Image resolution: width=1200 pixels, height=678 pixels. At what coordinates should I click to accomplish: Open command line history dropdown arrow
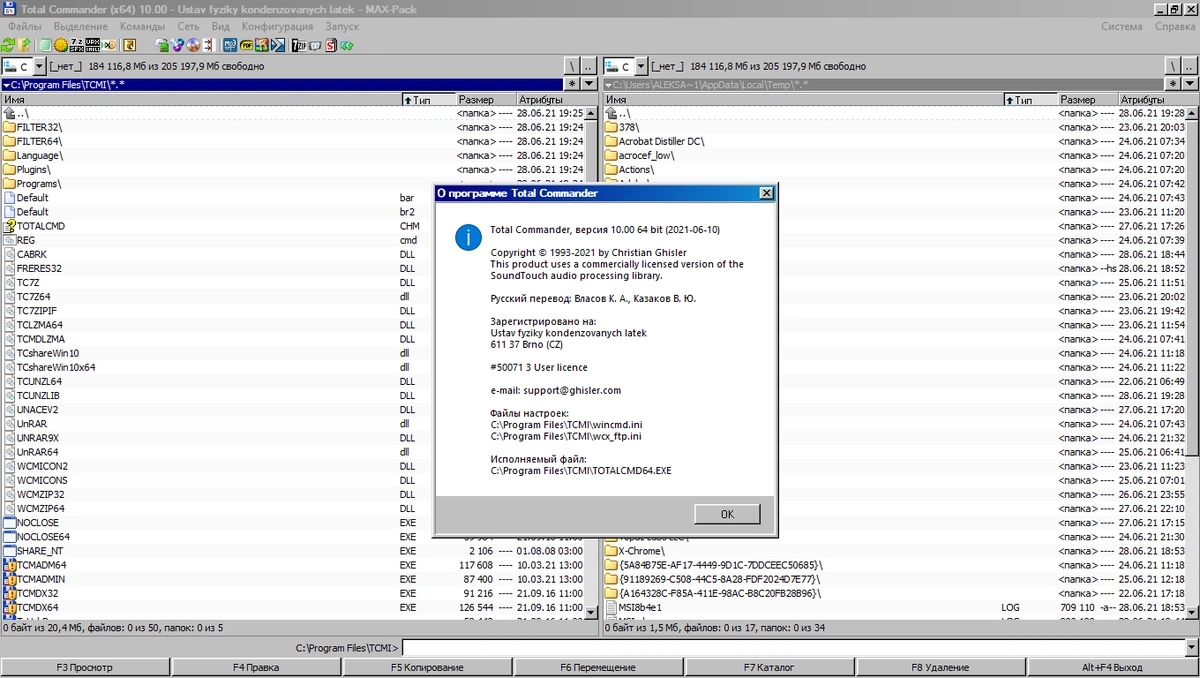(x=1190, y=648)
